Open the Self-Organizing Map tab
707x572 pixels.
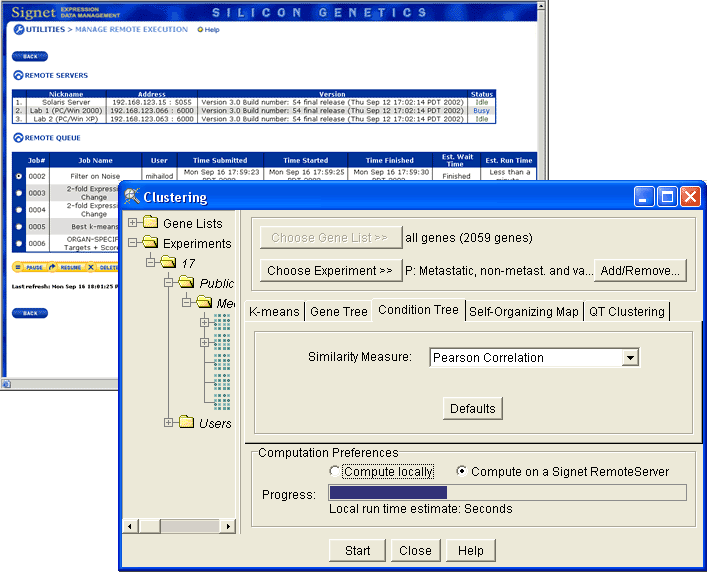[523, 311]
